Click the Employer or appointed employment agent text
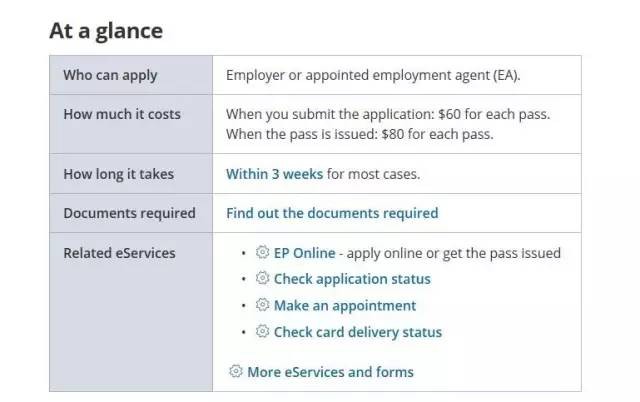The height and width of the screenshot is (402, 640). click(x=373, y=75)
